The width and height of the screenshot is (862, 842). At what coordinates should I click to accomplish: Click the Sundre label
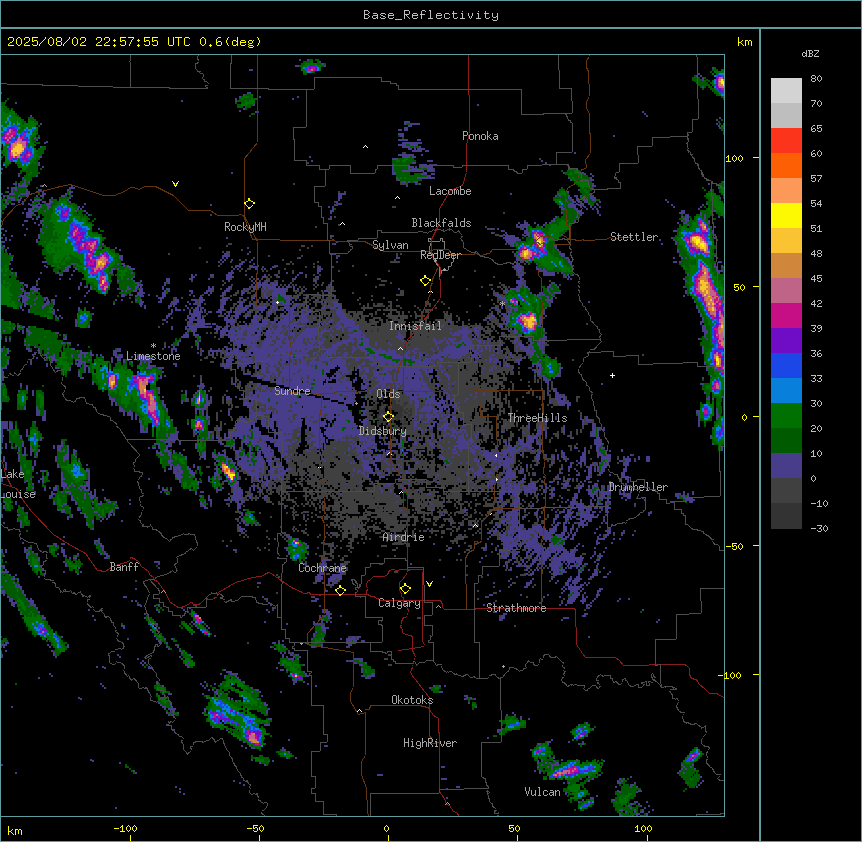[292, 391]
